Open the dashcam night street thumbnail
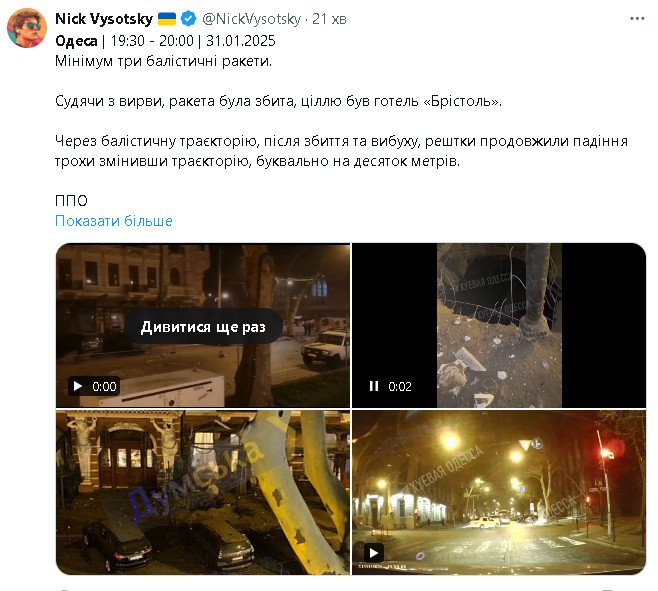Image resolution: width=658 pixels, height=591 pixels. point(499,493)
